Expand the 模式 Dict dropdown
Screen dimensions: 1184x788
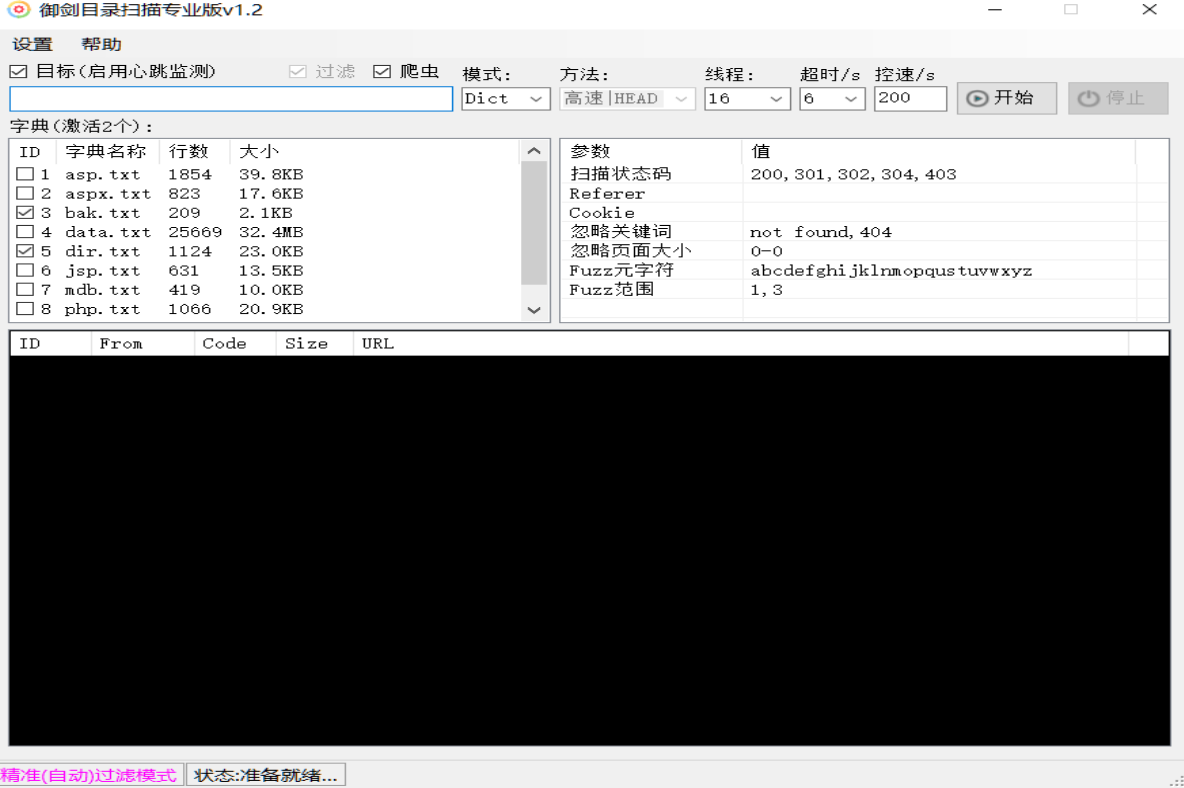click(506, 98)
